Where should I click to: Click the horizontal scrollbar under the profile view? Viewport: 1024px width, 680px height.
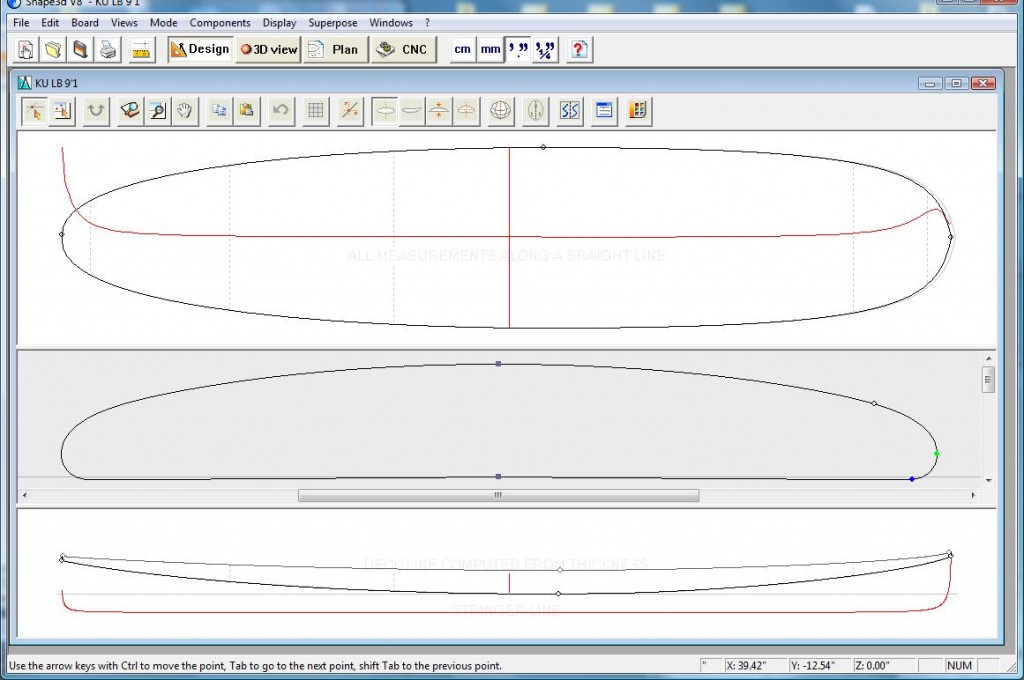coord(498,494)
